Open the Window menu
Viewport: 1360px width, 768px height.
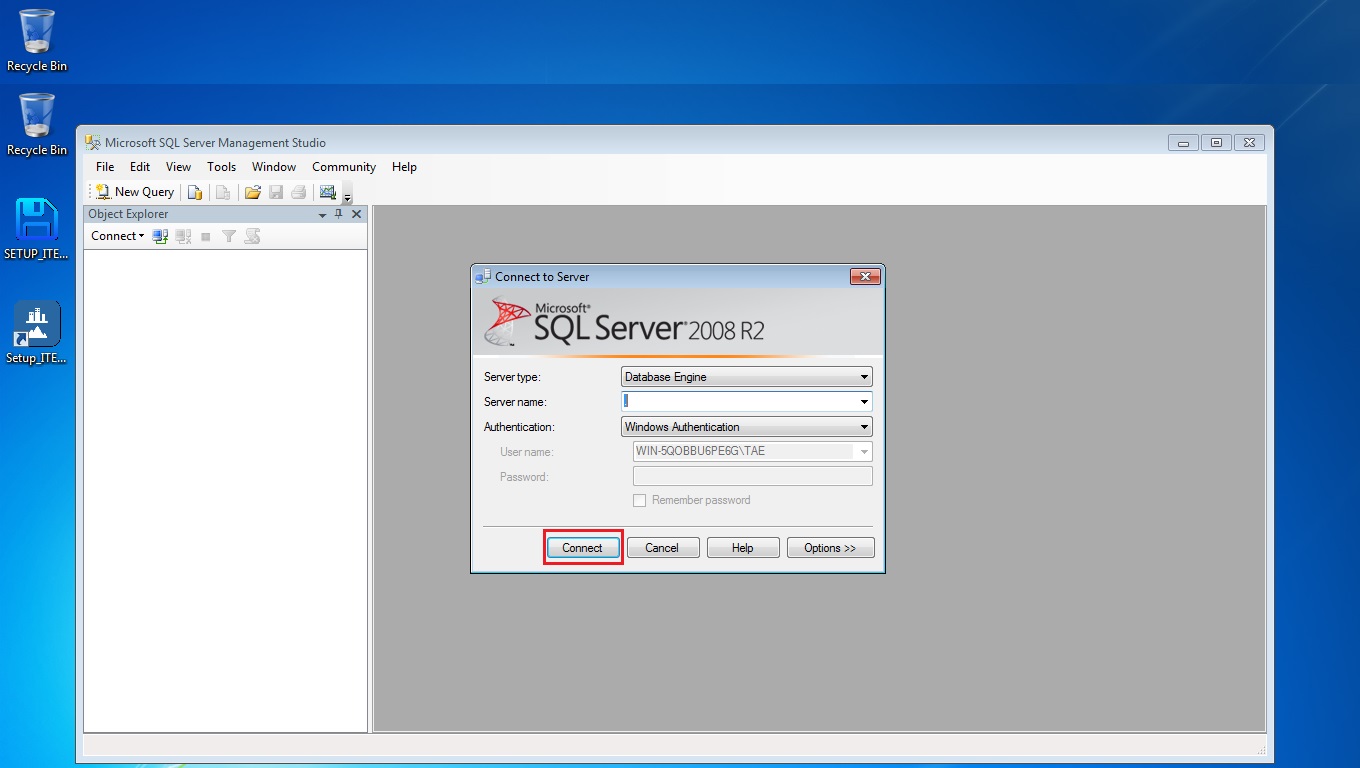274,167
